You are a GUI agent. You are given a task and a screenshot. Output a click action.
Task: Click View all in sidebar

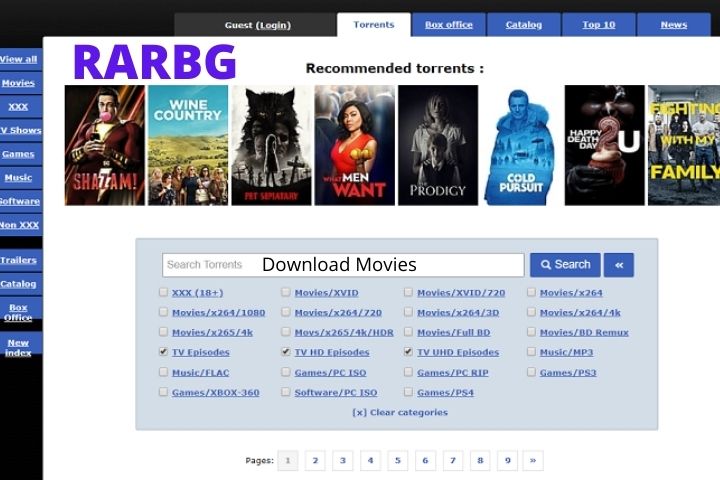[19, 59]
